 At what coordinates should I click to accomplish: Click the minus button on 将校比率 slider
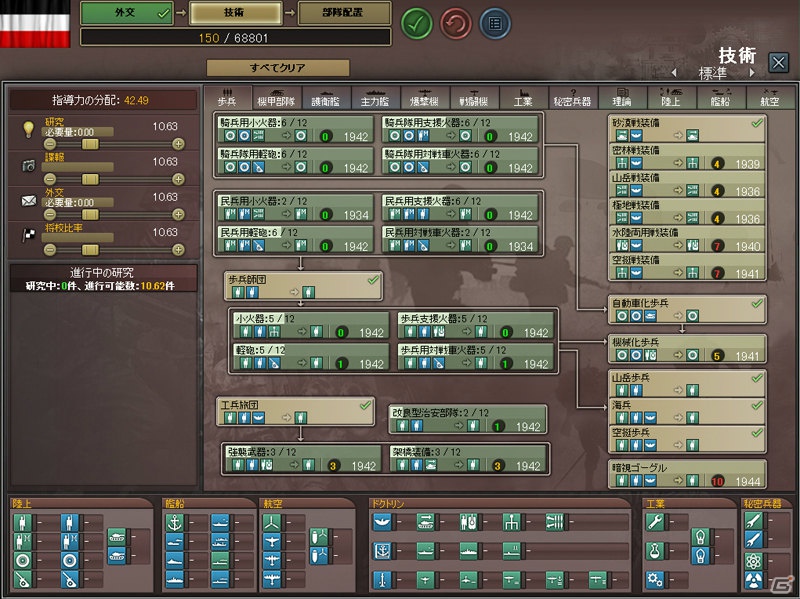pyautogui.click(x=50, y=249)
